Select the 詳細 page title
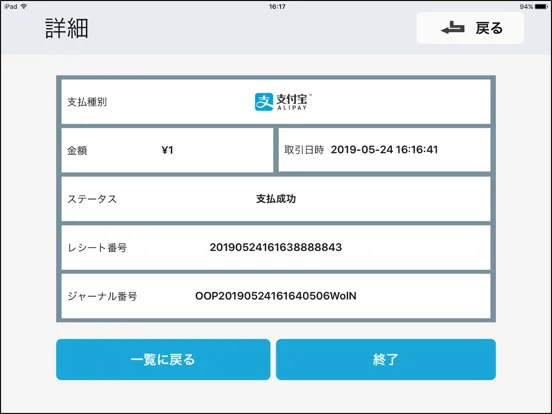552x414 pixels. 67,29
